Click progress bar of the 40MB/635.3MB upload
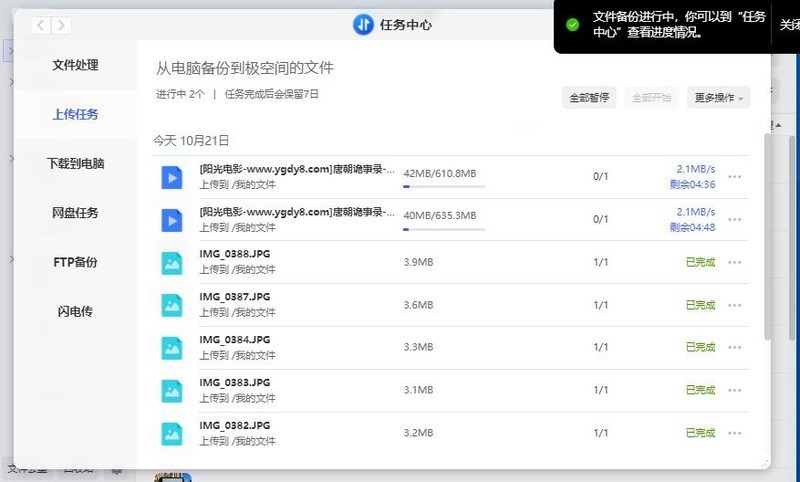This screenshot has width=800, height=482. [x=444, y=230]
